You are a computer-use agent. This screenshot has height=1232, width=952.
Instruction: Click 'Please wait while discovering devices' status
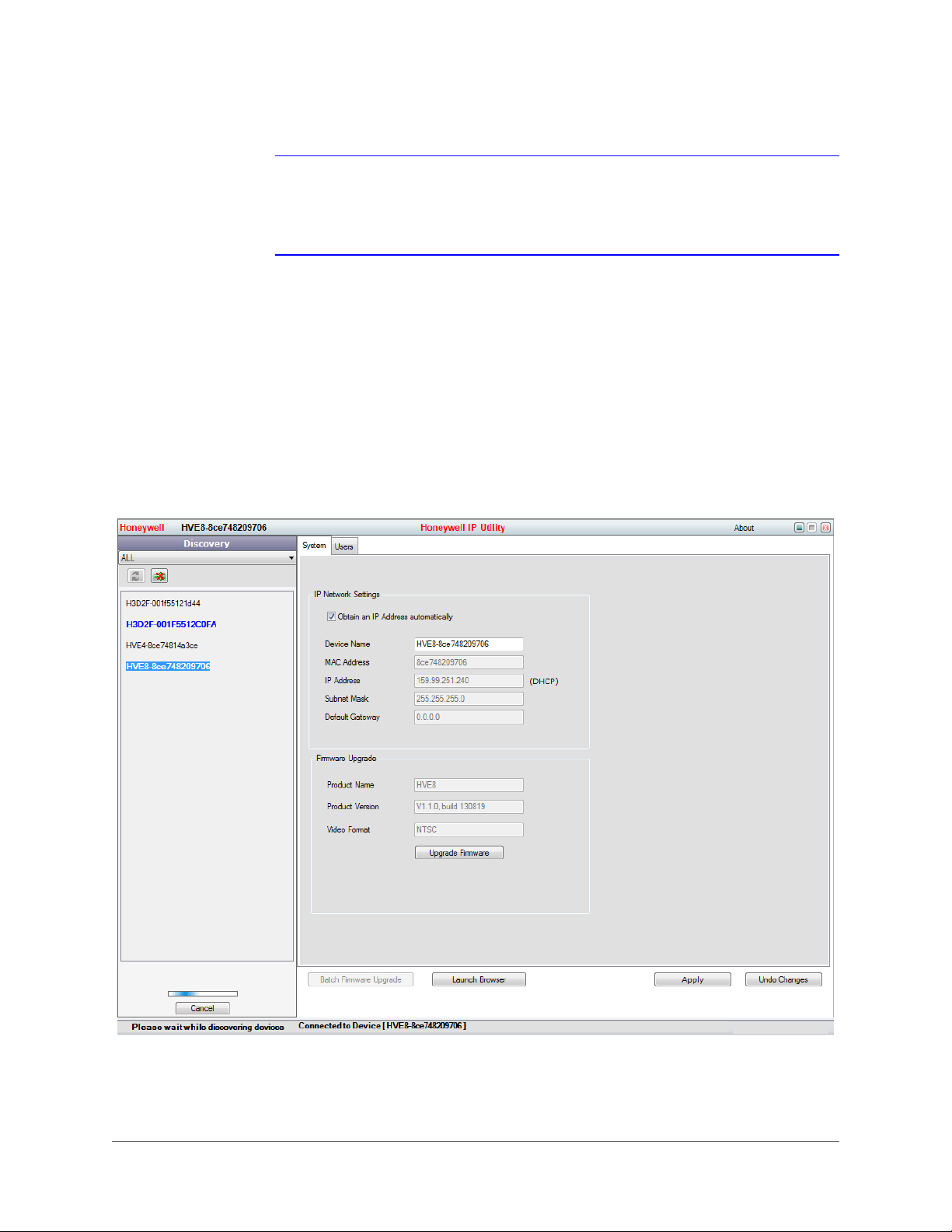(x=207, y=1027)
